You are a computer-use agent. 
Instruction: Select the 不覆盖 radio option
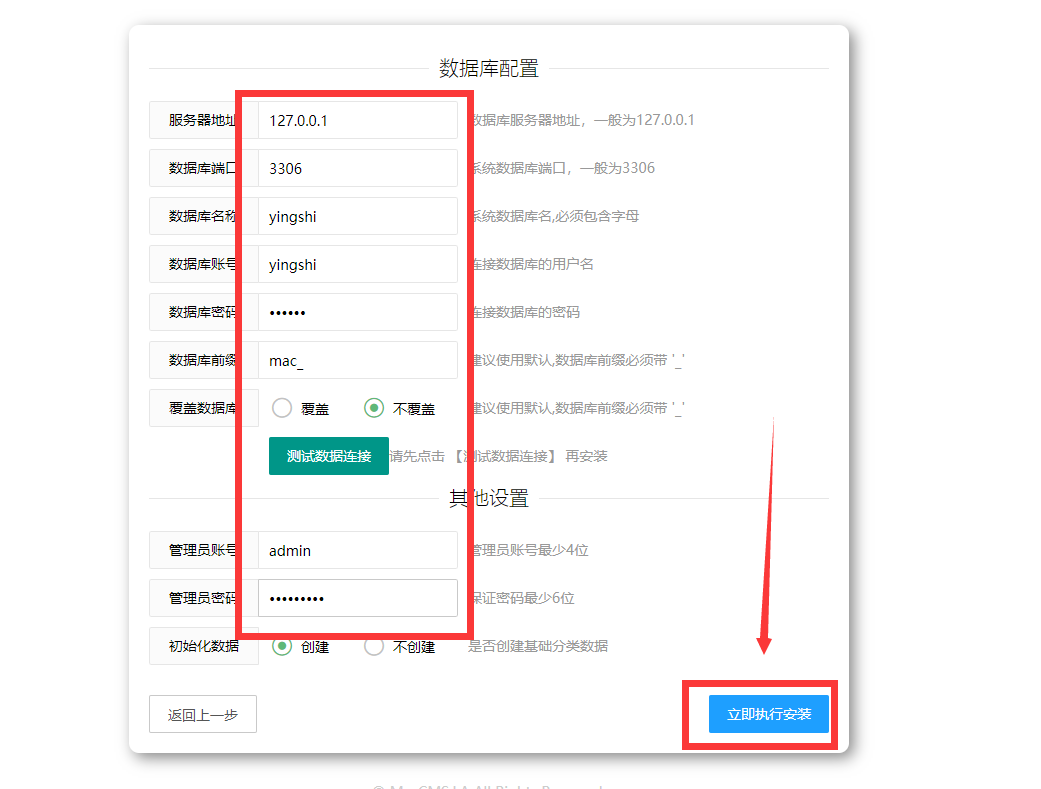point(374,408)
